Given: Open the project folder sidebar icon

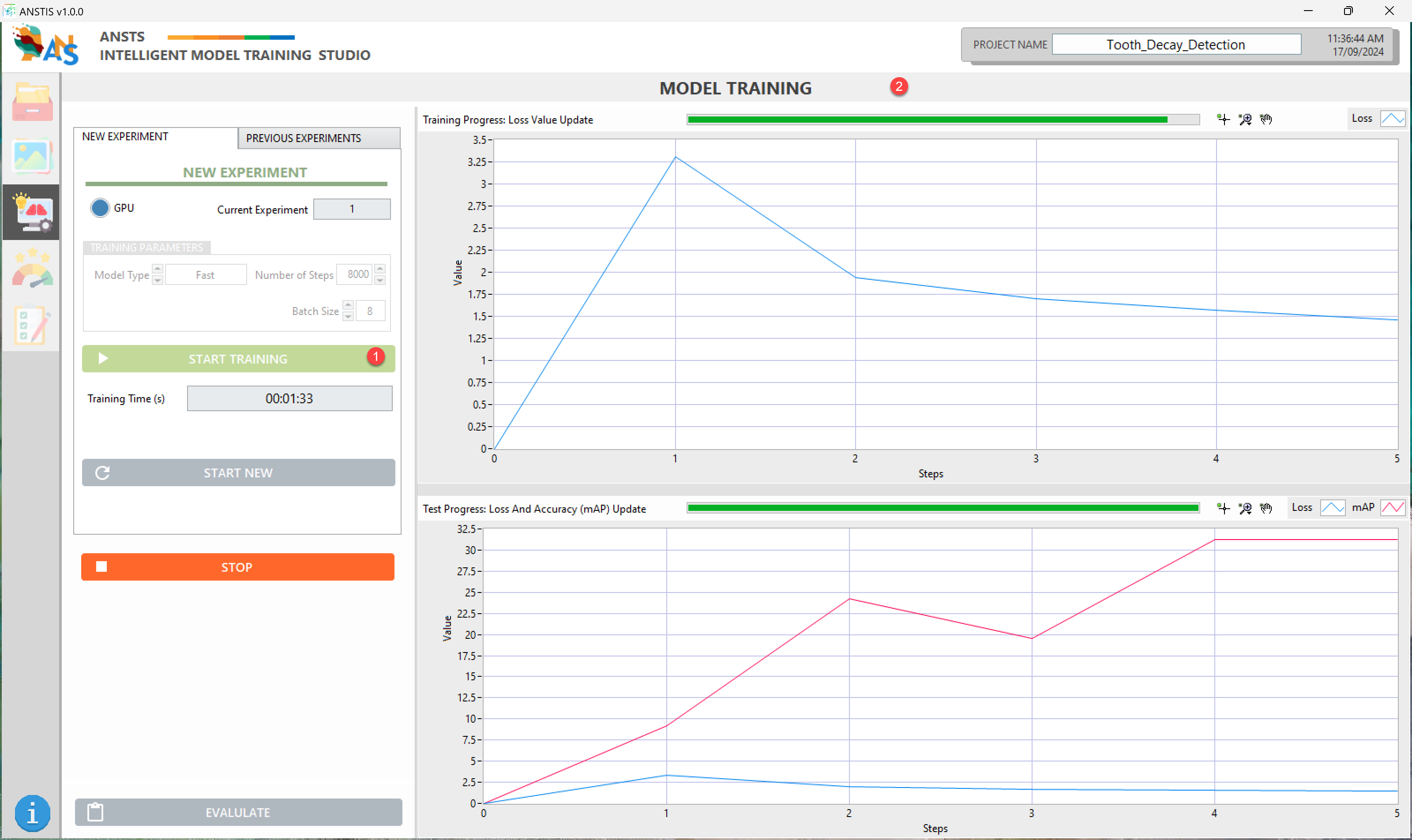Looking at the screenshot, I should click(x=32, y=102).
